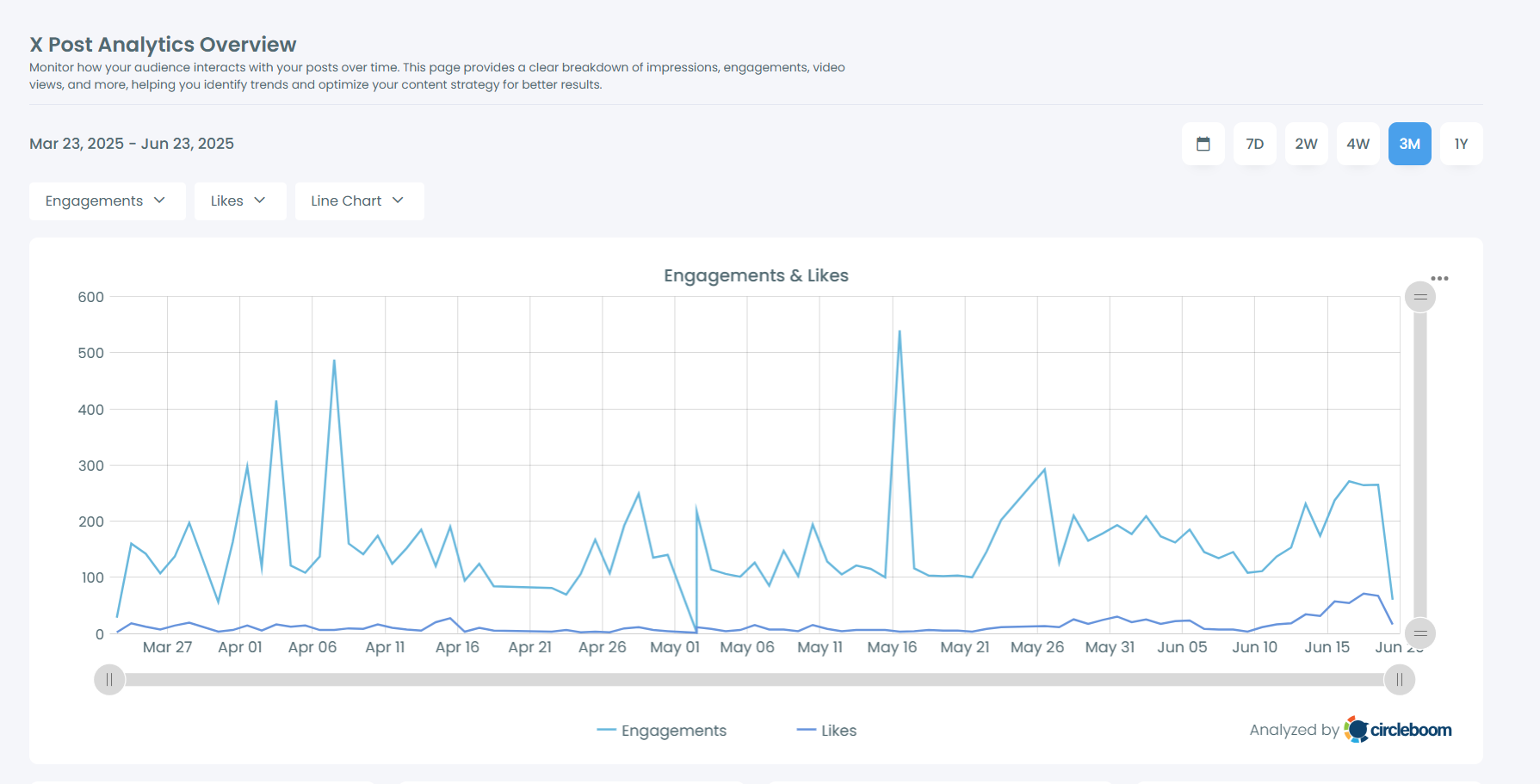
Task: Select the 2W range button
Action: [1306, 144]
